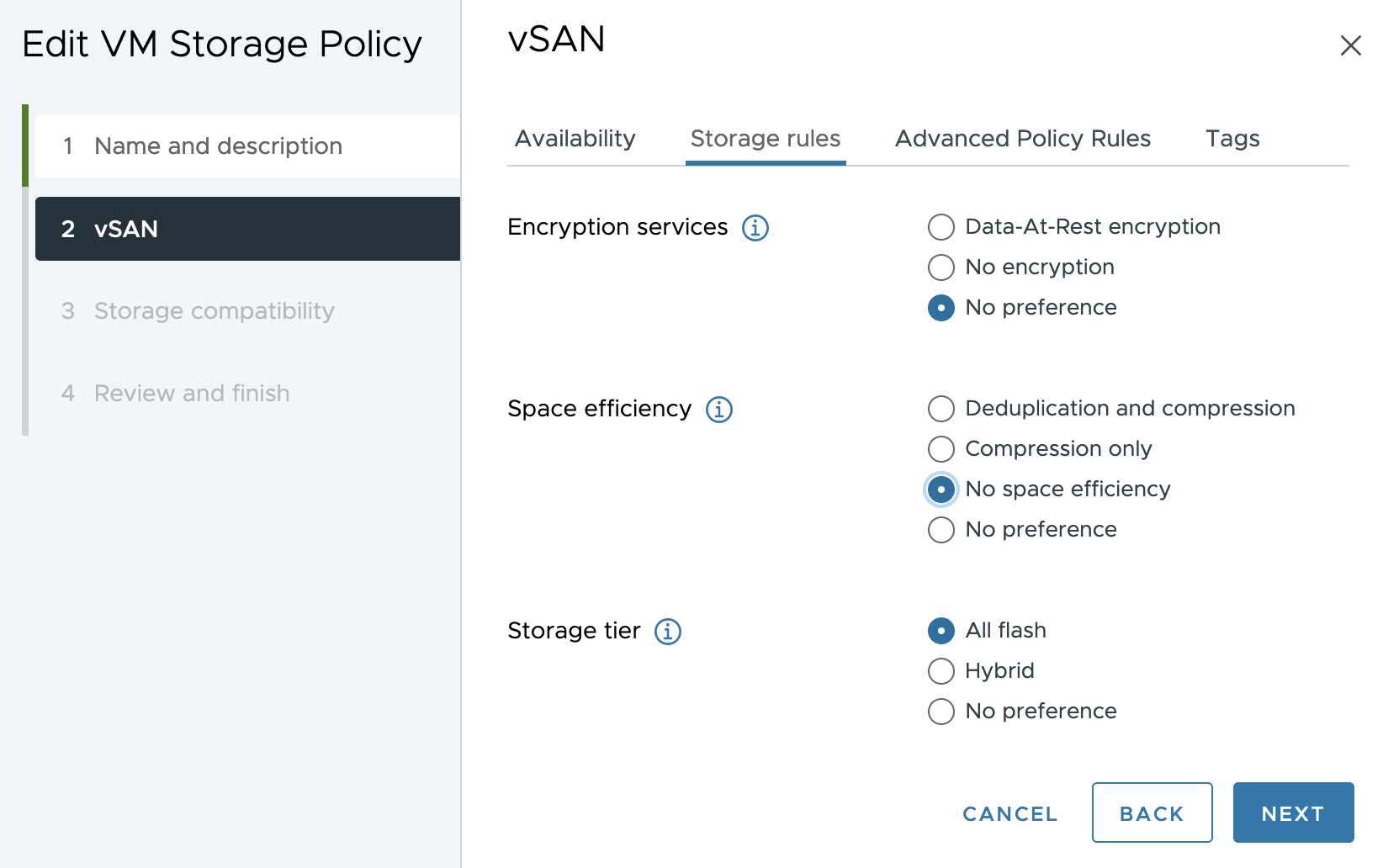Viewport: 1383px width, 868px height.
Task: Select No space efficiency radio
Action: tap(941, 490)
